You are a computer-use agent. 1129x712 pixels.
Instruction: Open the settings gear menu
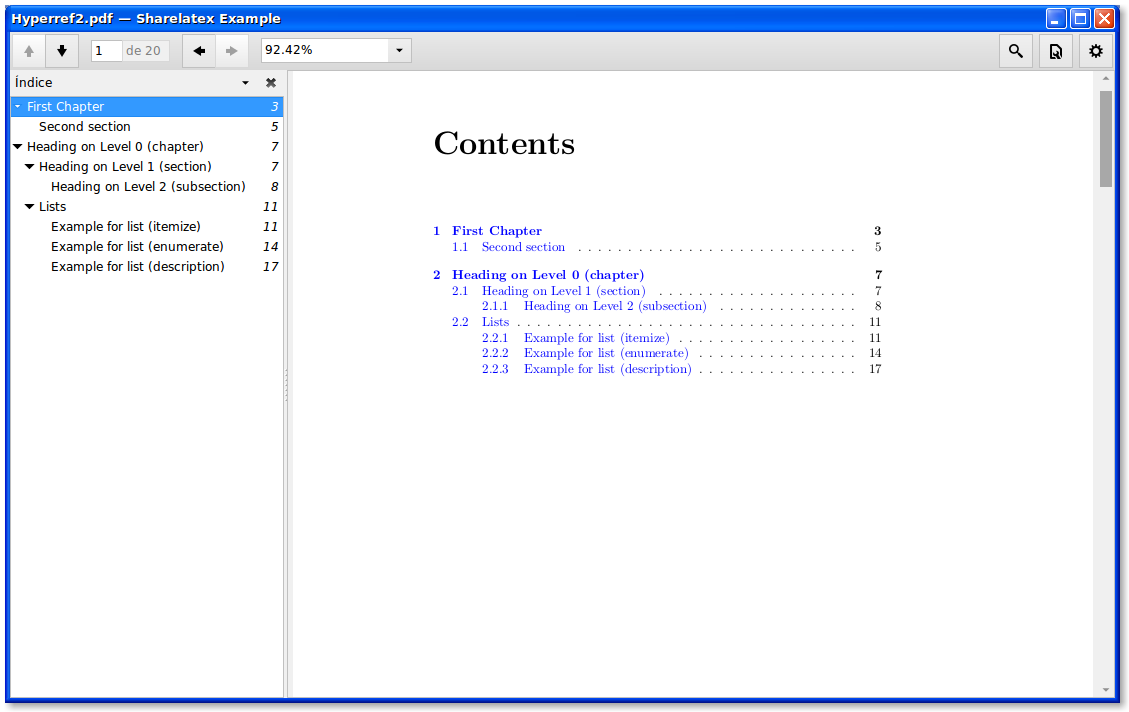(1095, 51)
